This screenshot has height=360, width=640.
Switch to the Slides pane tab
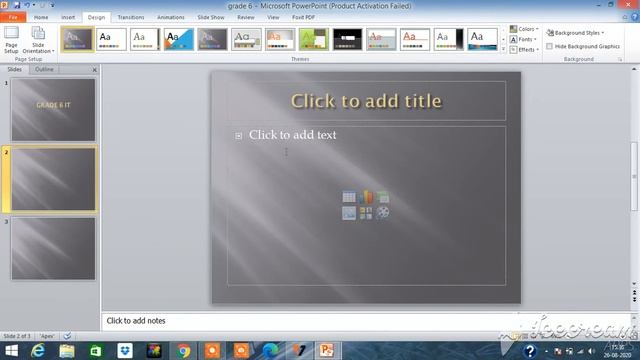point(14,69)
